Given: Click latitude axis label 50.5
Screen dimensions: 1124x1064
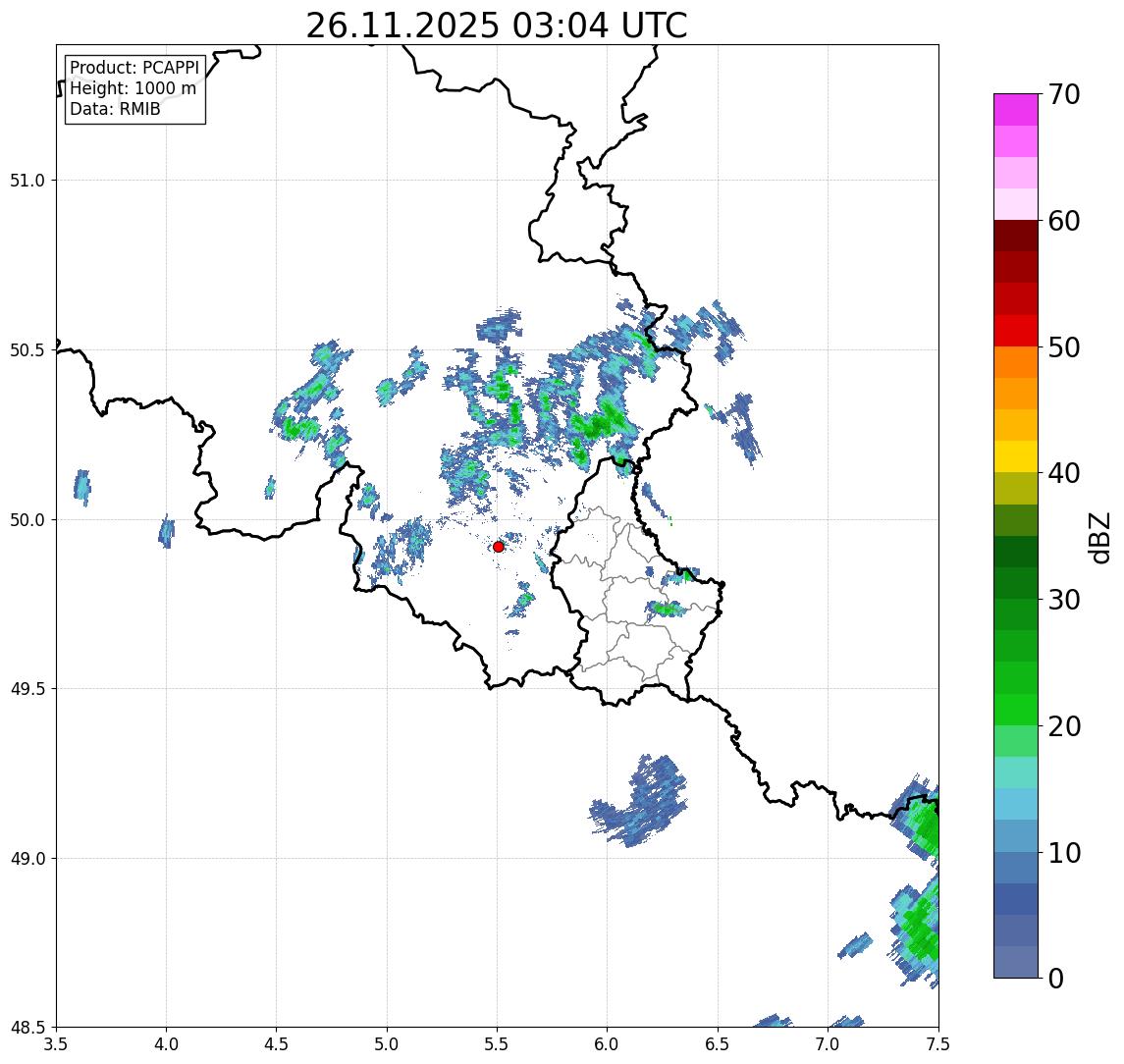Looking at the screenshot, I should (x=27, y=350).
